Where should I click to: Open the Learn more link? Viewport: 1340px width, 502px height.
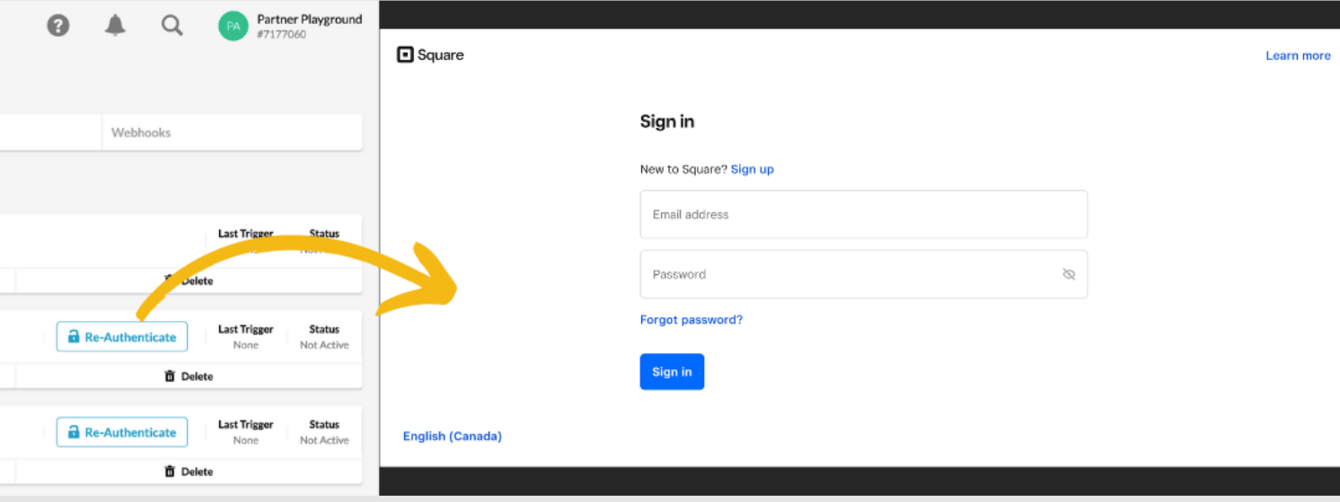pyautogui.click(x=1298, y=56)
